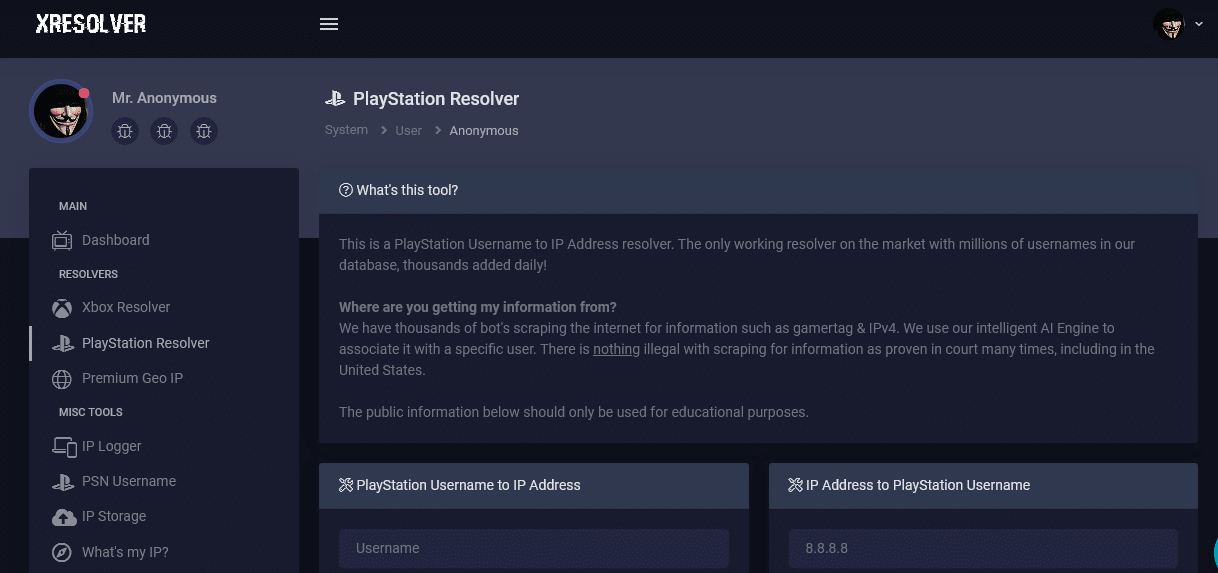1218x573 pixels.
Task: Click the underlined word nothing
Action: tap(616, 349)
